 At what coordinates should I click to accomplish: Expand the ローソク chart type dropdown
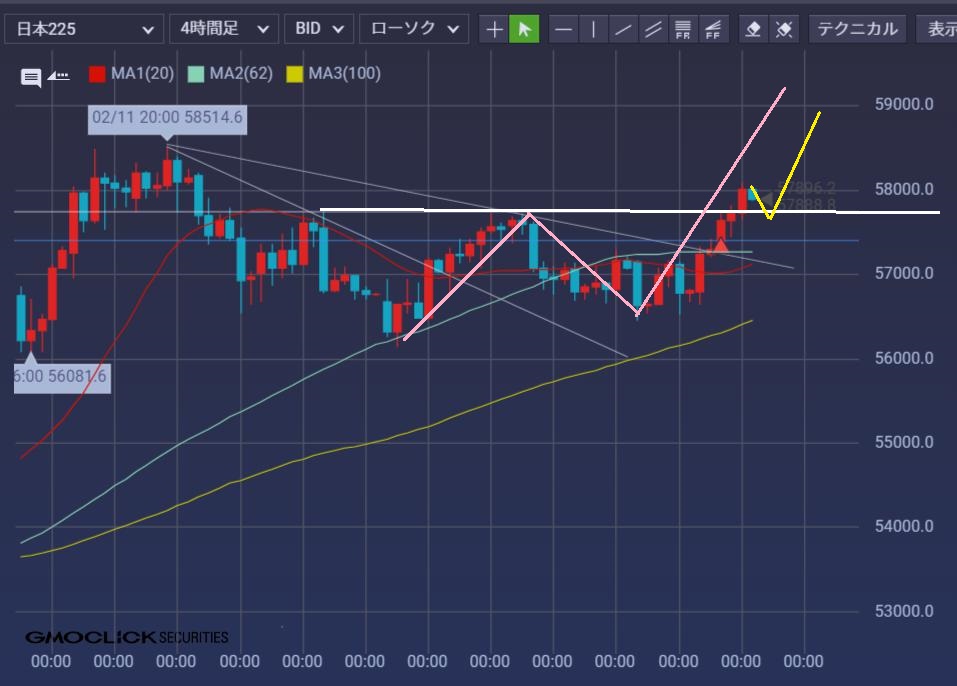pos(413,28)
